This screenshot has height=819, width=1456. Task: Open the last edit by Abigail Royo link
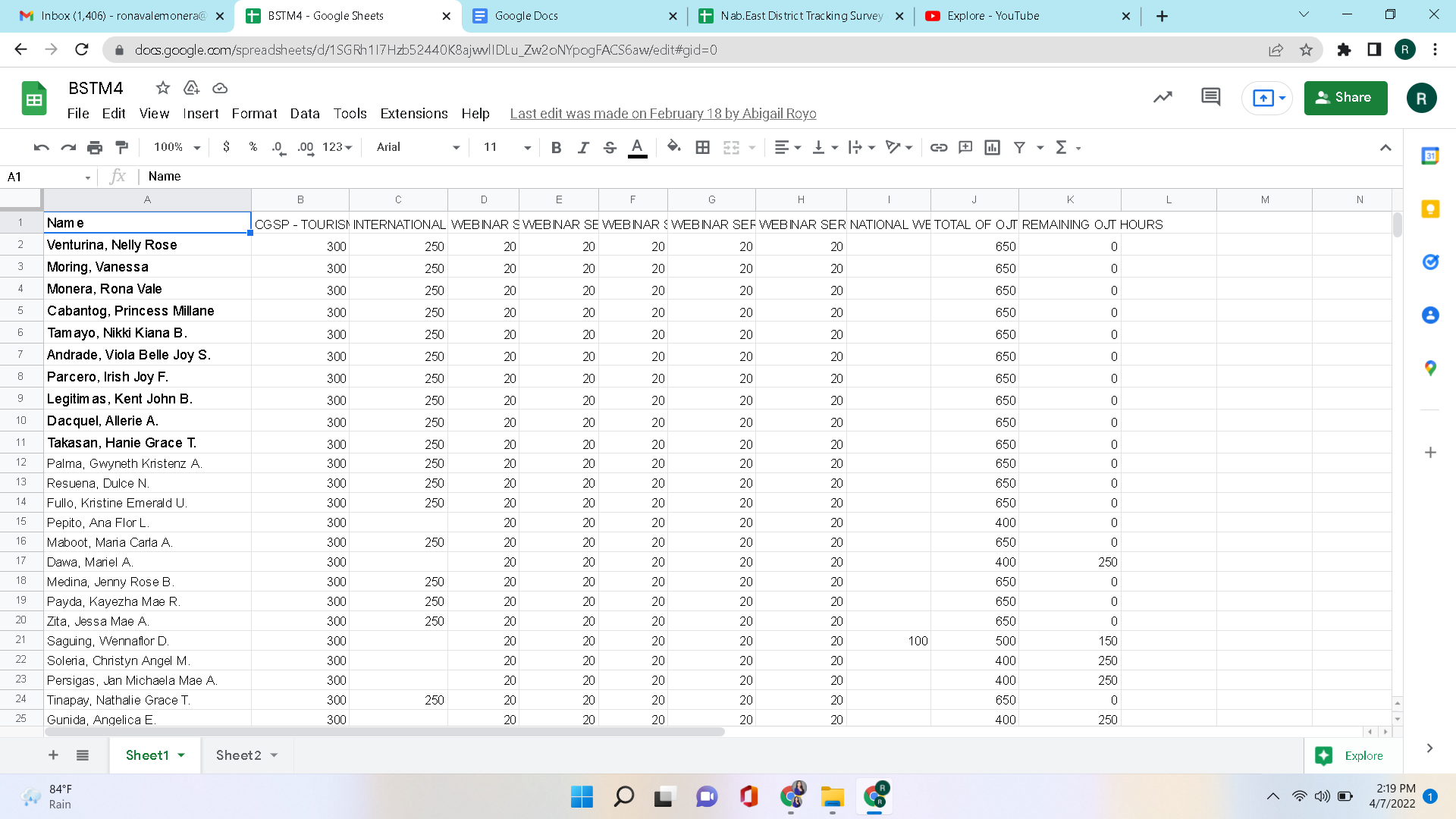[663, 113]
